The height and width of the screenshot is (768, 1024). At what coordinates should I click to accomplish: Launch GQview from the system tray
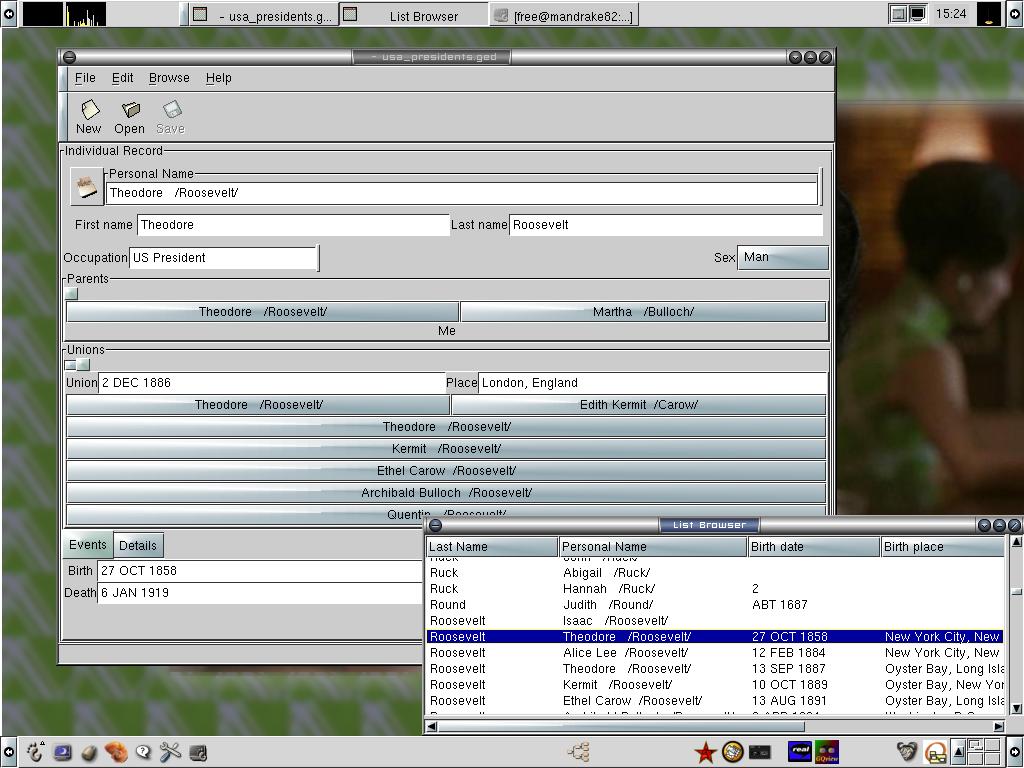coord(826,752)
